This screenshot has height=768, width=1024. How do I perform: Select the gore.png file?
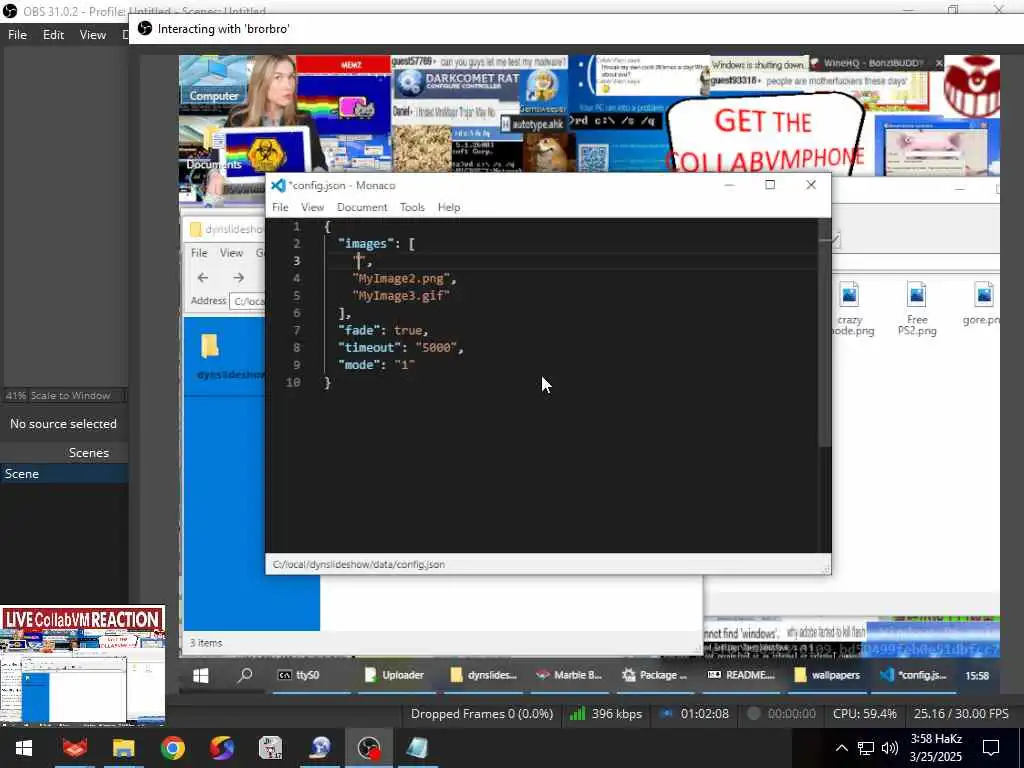[x=983, y=304]
